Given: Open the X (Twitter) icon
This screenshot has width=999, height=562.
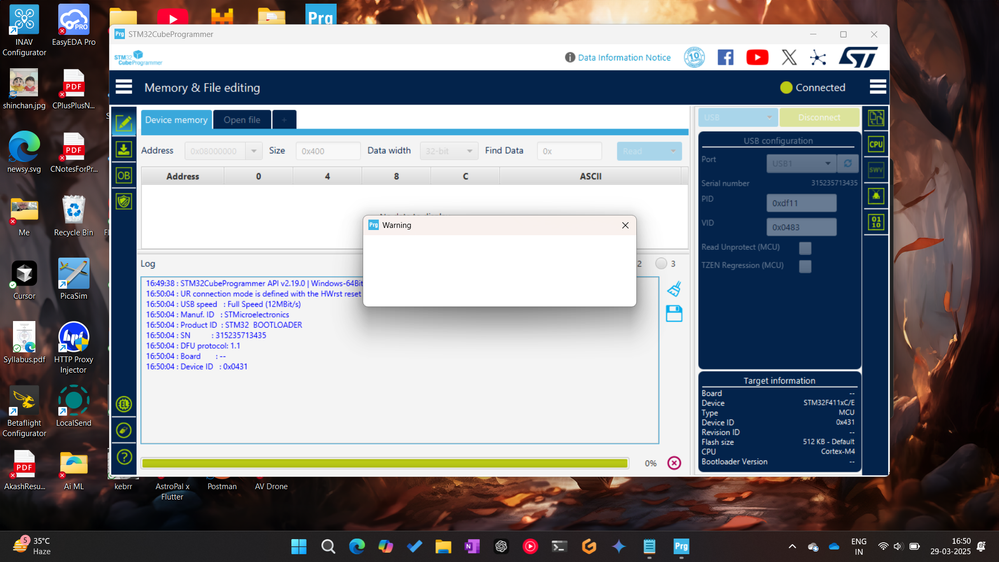Looking at the screenshot, I should pos(789,57).
